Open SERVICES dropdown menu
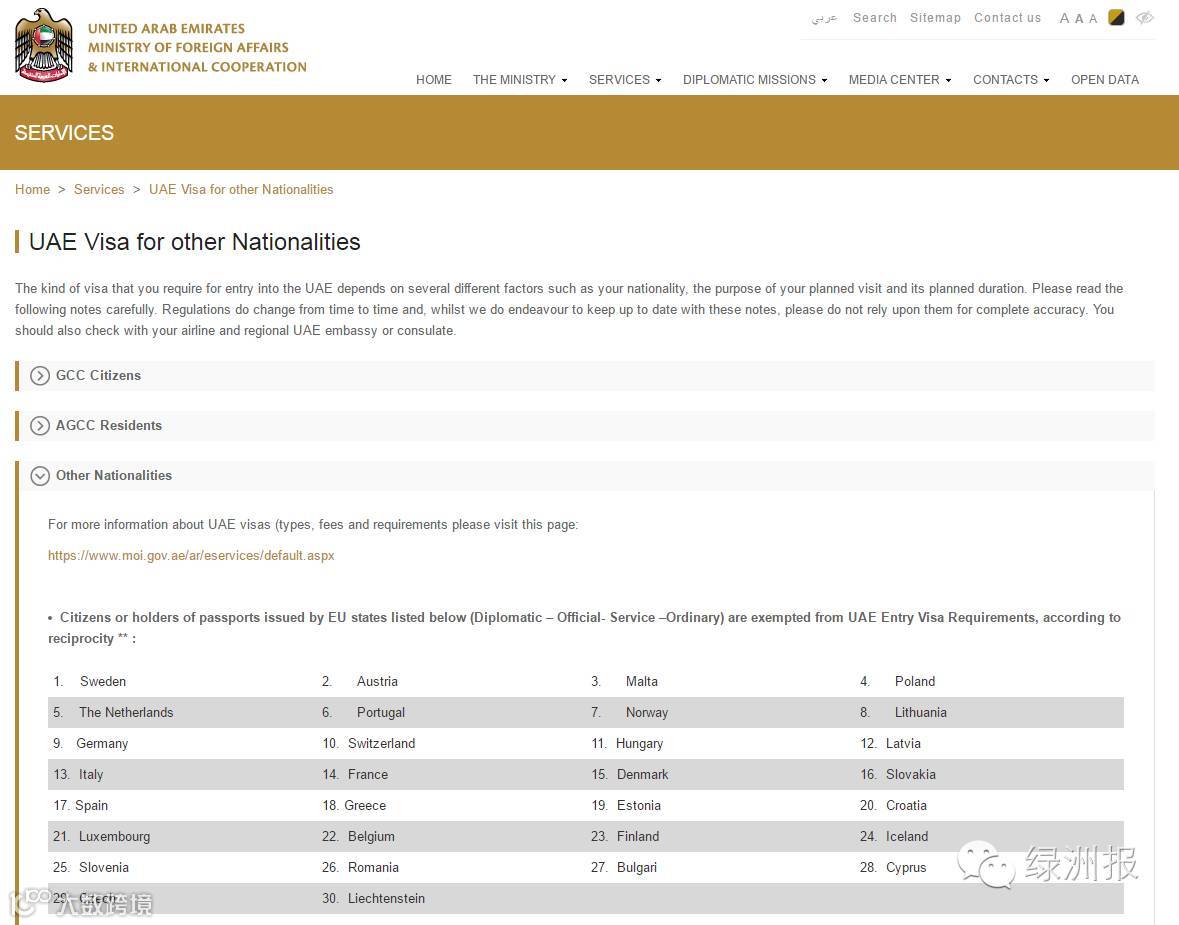Screen dimensions: 1179x925 pos(625,80)
